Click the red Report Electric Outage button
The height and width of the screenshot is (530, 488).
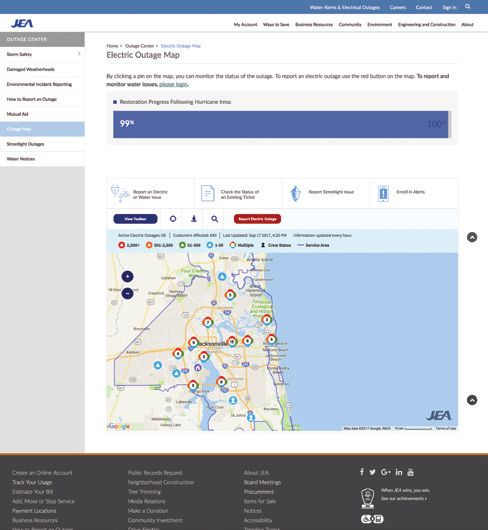257,219
